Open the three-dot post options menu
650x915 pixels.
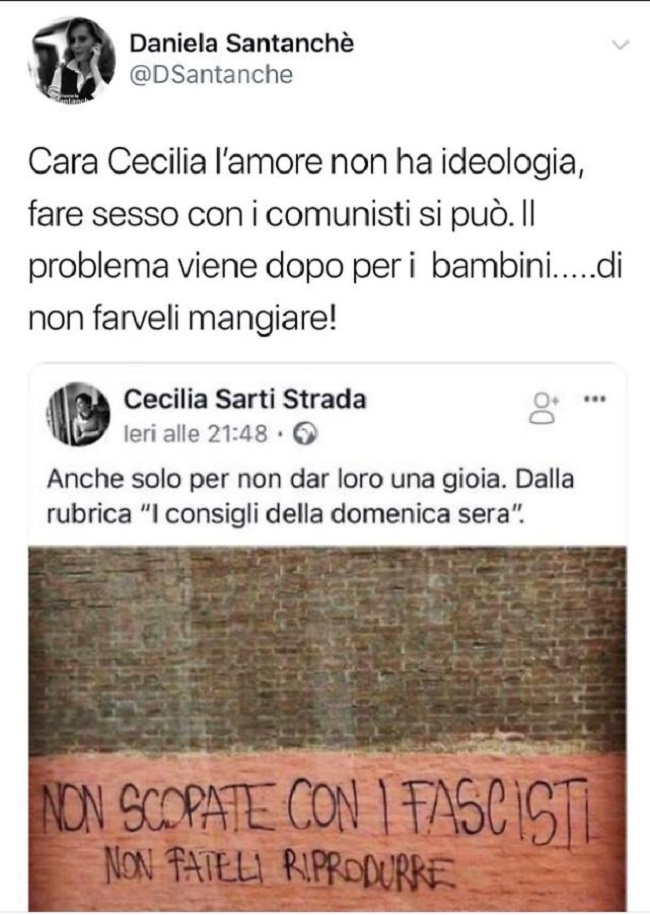coord(595,400)
